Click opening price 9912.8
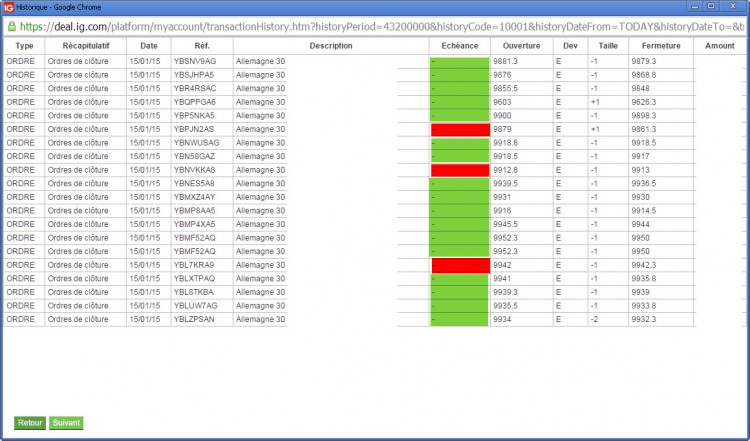 coord(505,170)
